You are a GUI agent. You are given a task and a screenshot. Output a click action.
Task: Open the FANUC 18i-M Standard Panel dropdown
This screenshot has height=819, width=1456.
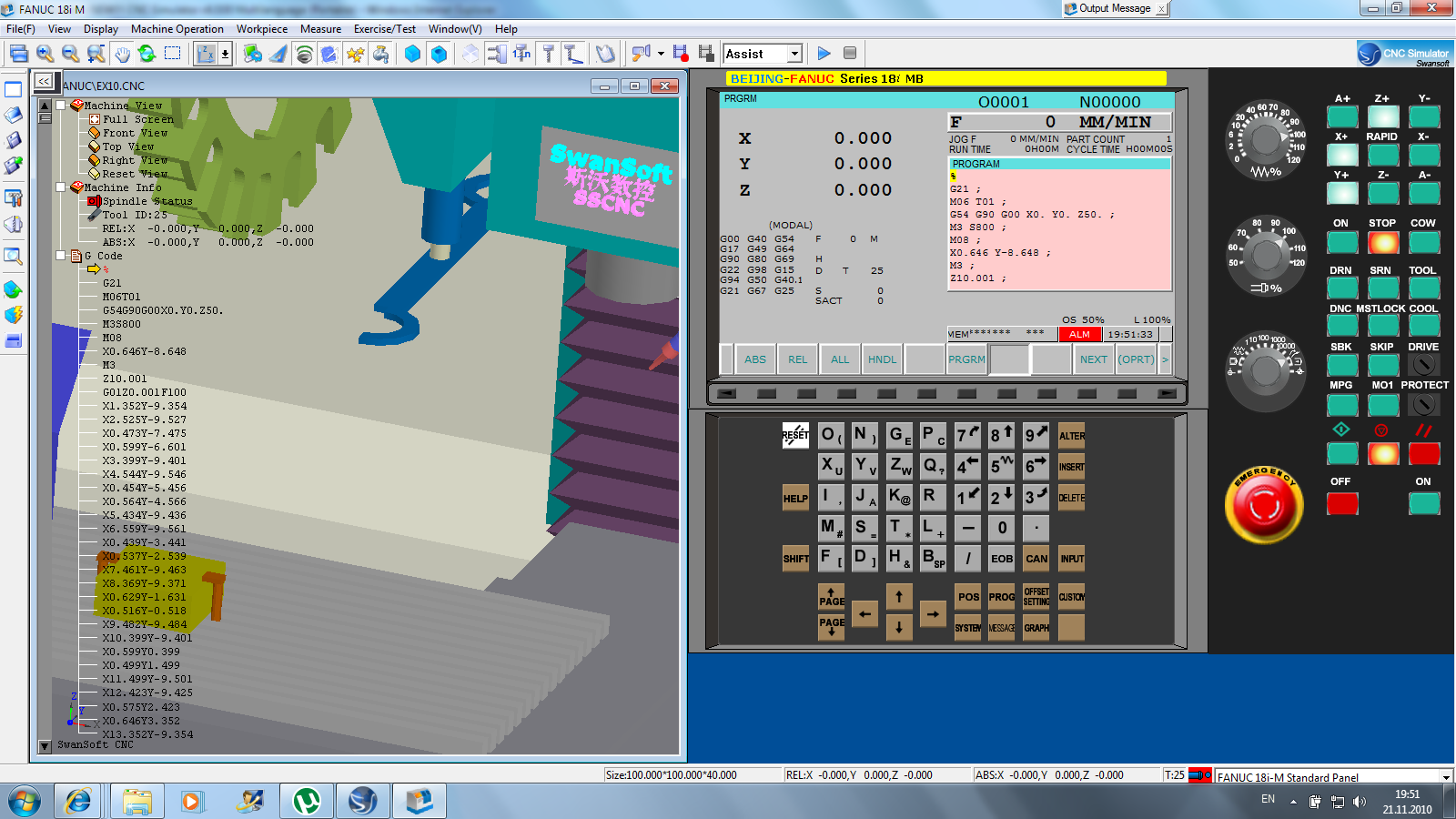(1446, 777)
